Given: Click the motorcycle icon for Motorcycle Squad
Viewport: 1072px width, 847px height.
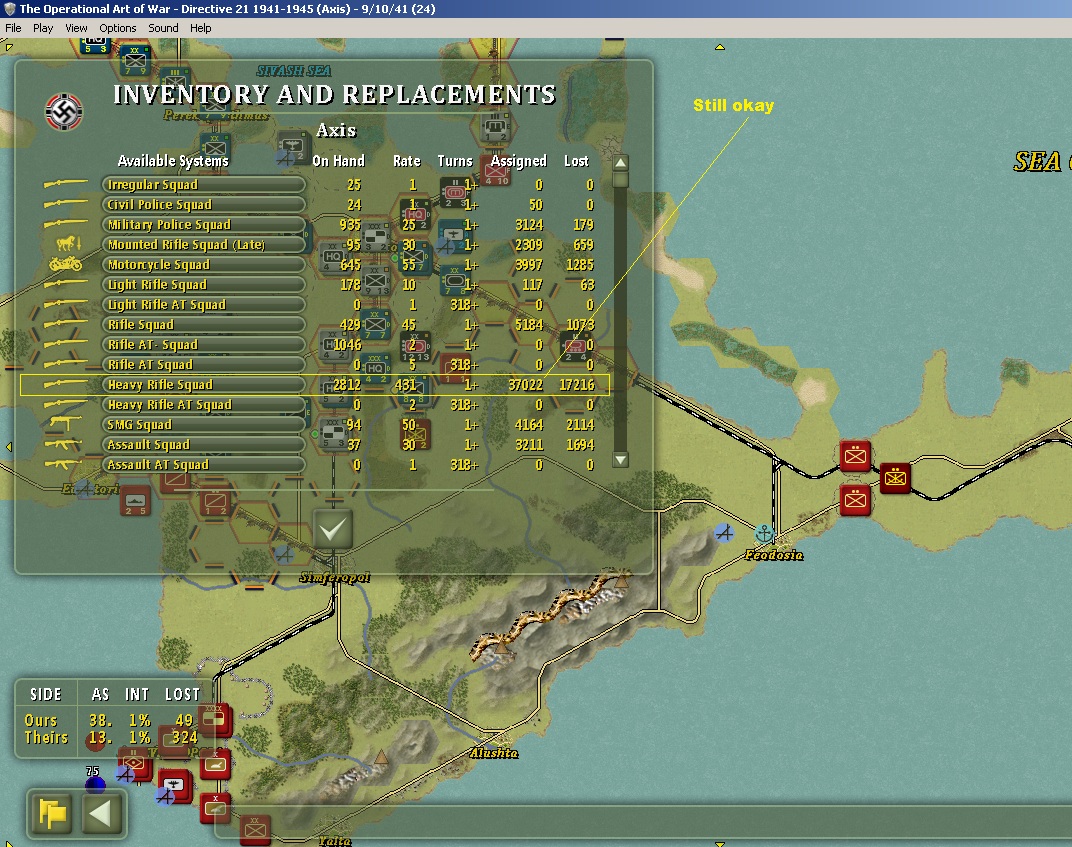Looking at the screenshot, I should click(66, 263).
